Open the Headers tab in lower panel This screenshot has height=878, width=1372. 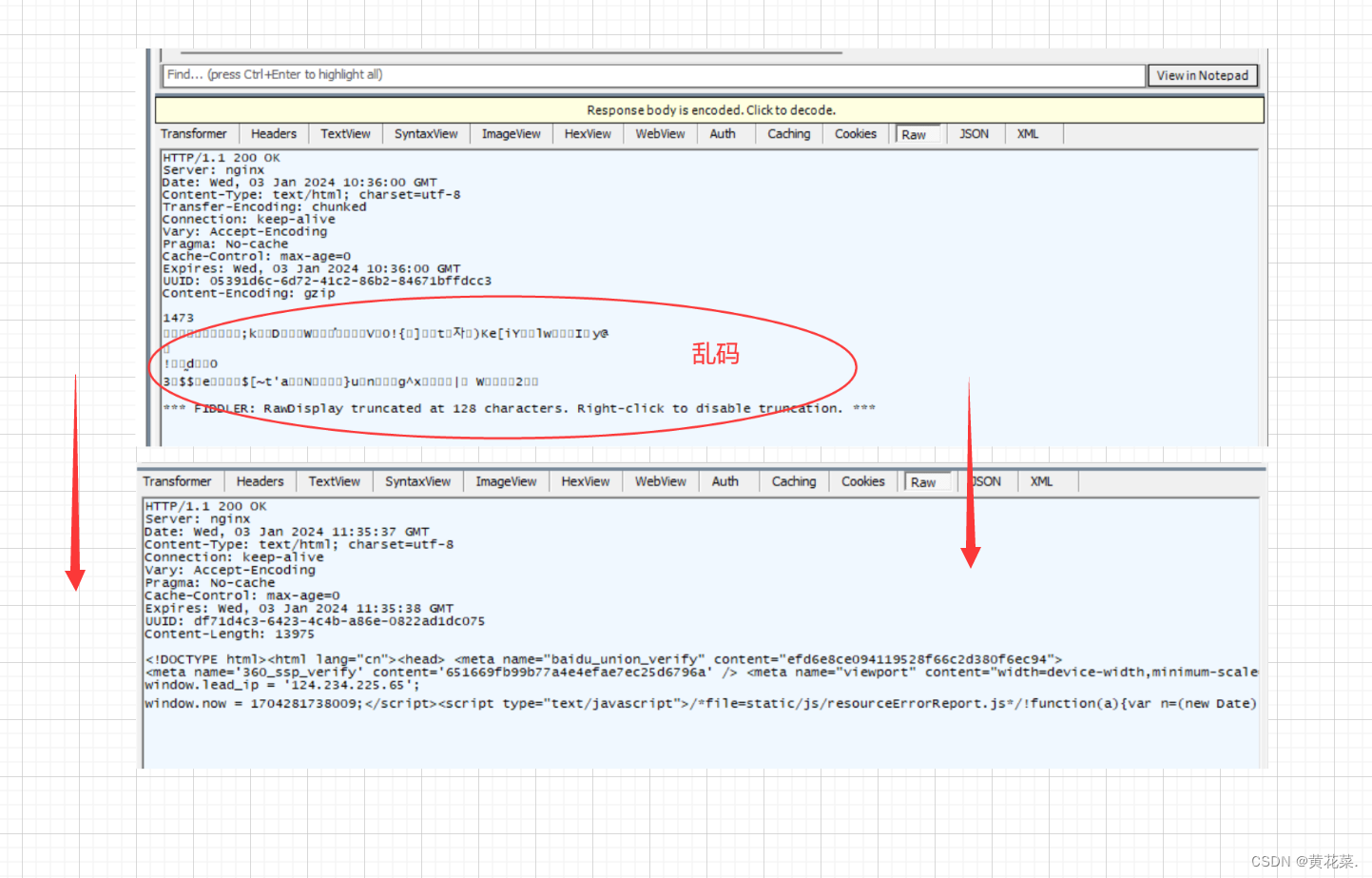pos(260,481)
